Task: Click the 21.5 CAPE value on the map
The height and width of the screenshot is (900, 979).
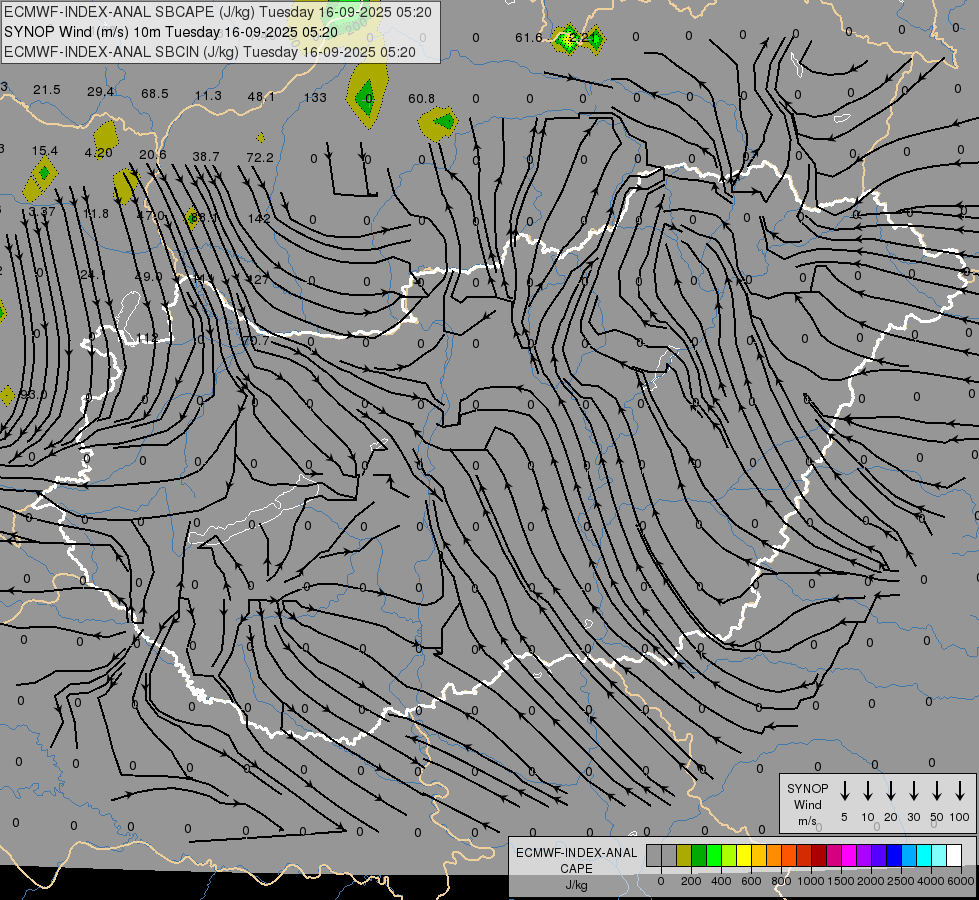Action: pos(47,90)
